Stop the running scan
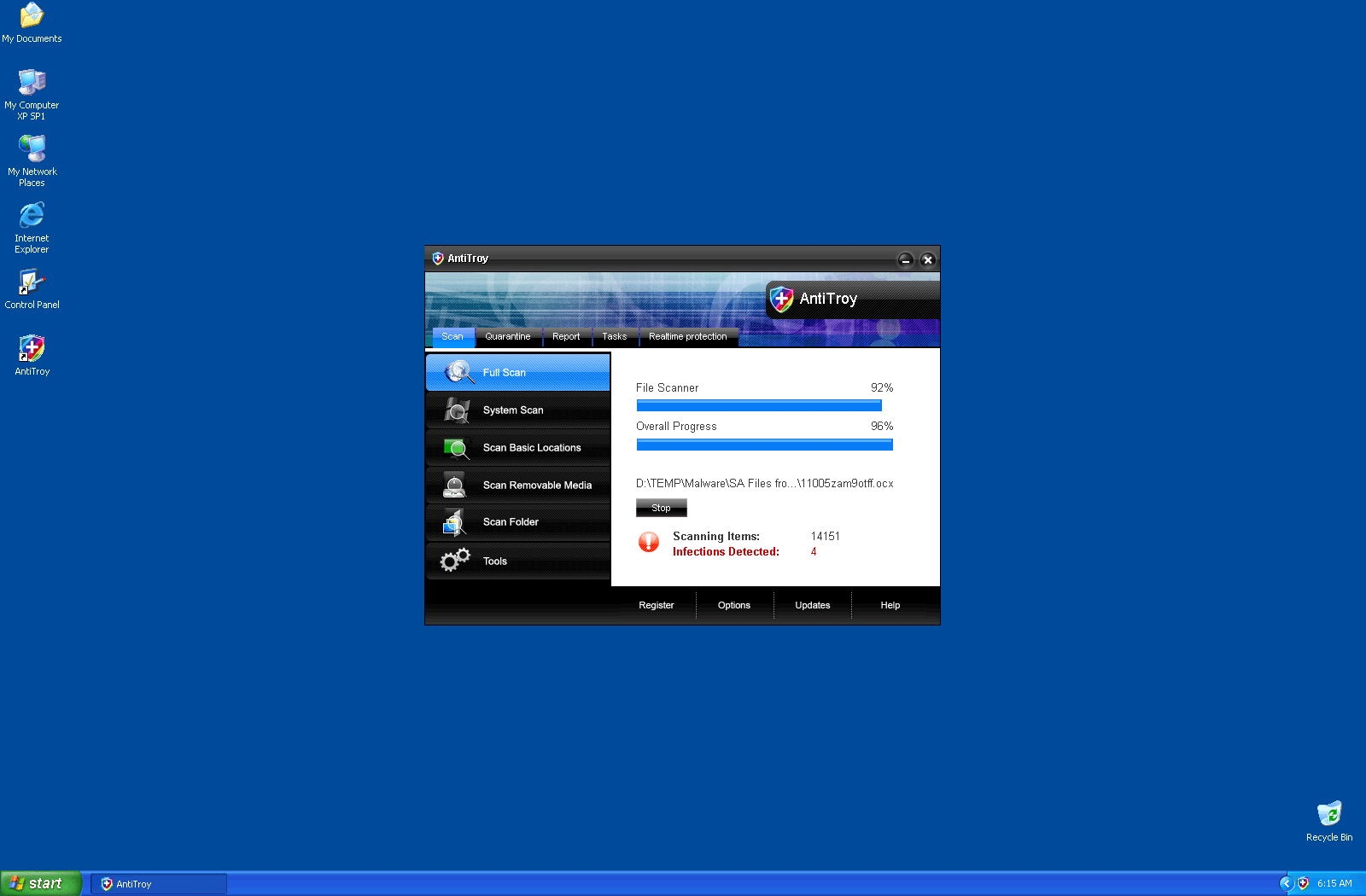Screen dimensions: 1366x896 pos(661,508)
